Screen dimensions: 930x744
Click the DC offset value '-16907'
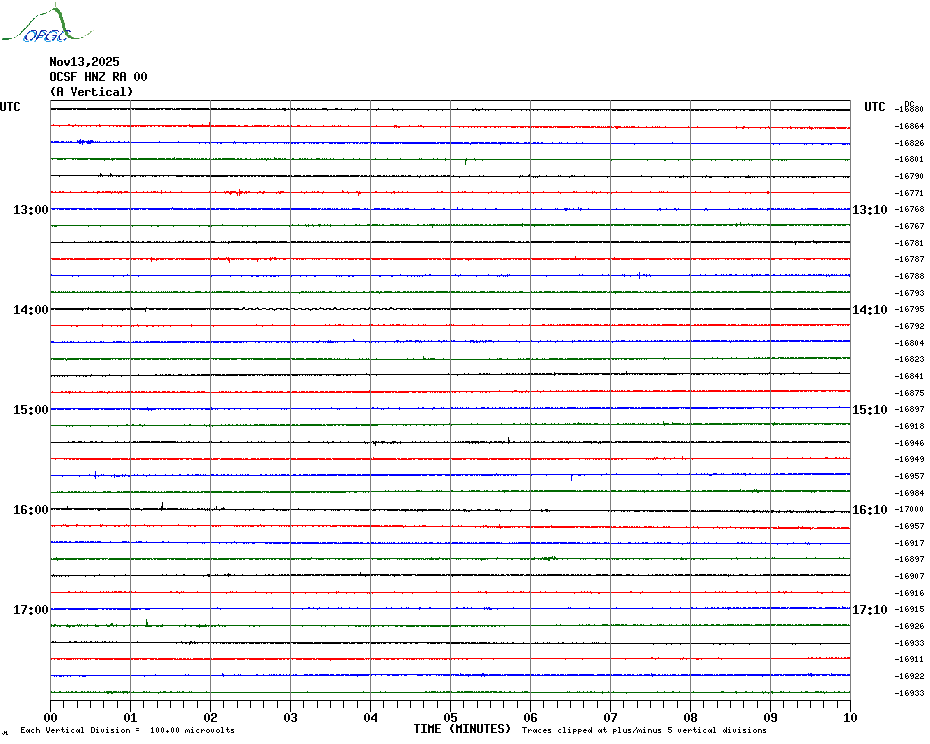(x=909, y=576)
